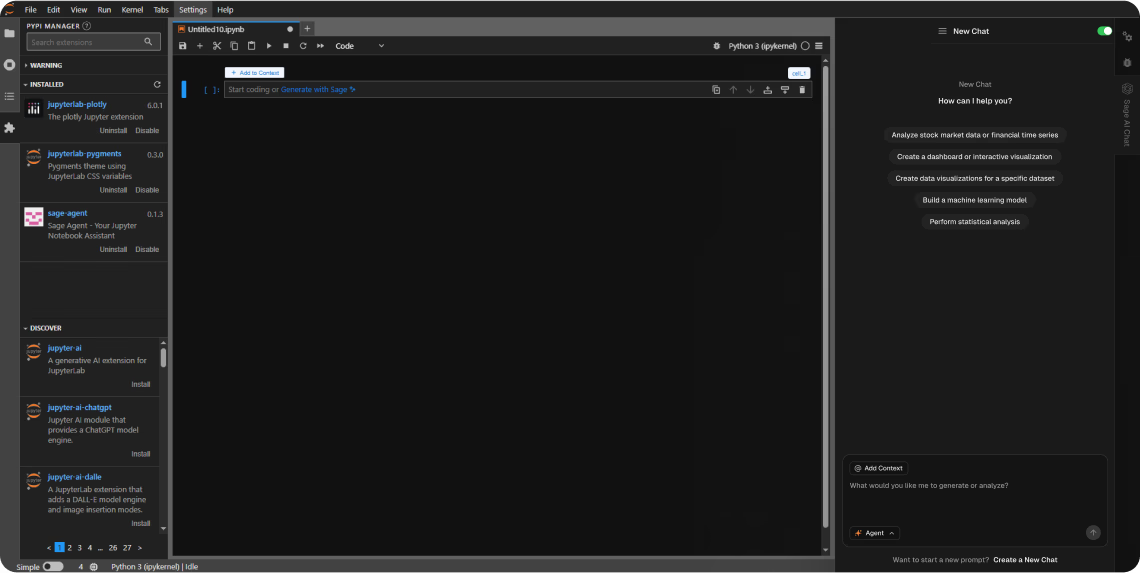The height and width of the screenshot is (573, 1140).
Task: Open the cell type Code dropdown
Action: pyautogui.click(x=359, y=46)
